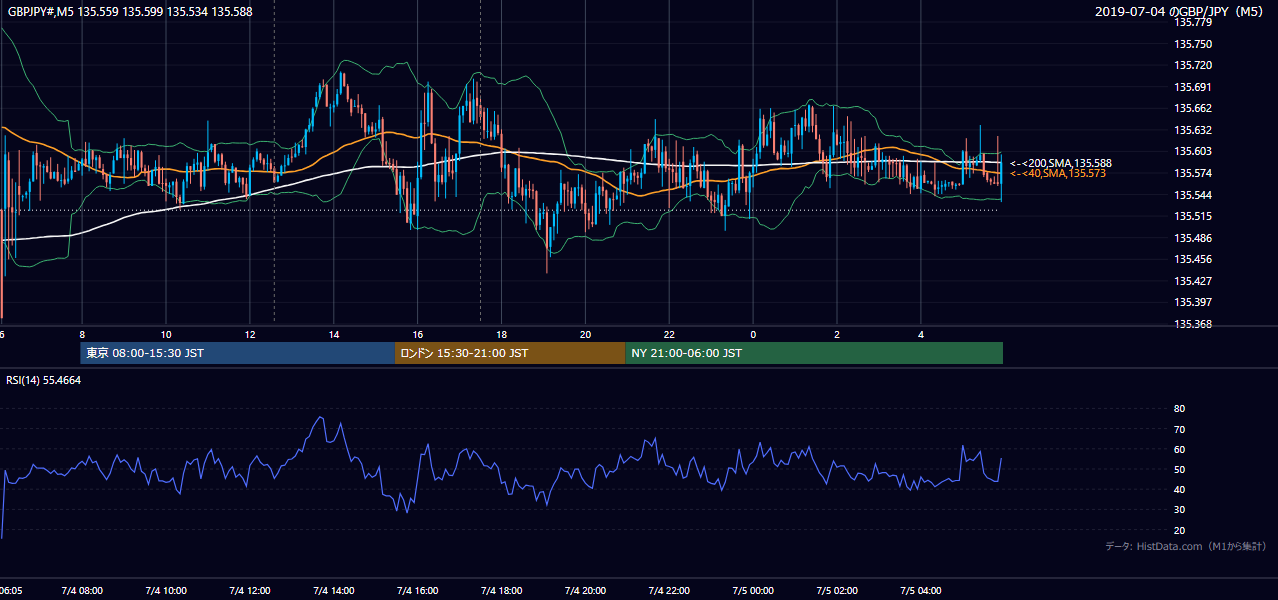The image size is (1278, 600).
Task: Click the 7/4 10:00 bottom time label
Action: (166, 591)
